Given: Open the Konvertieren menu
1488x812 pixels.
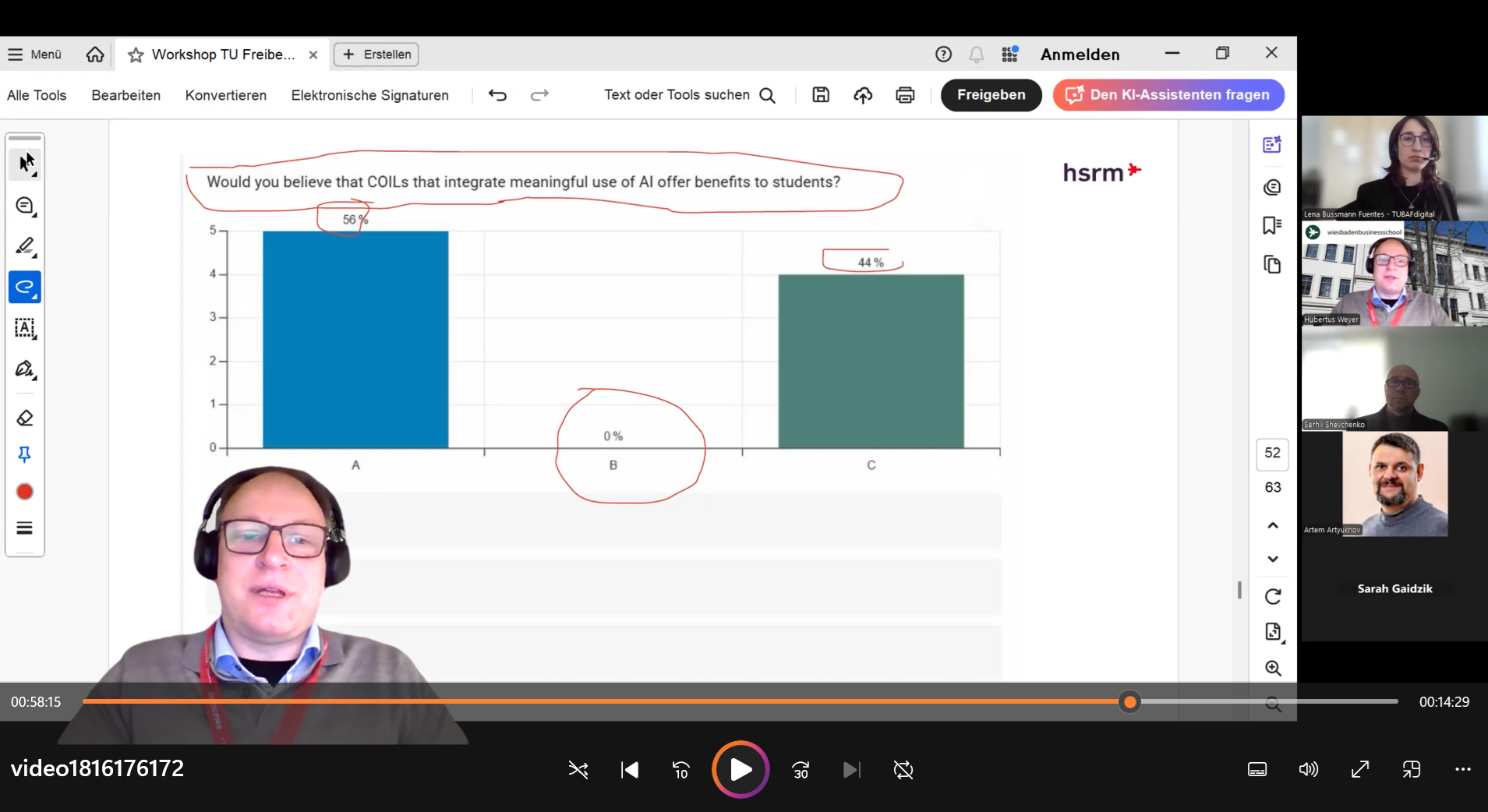Looking at the screenshot, I should click(x=225, y=95).
